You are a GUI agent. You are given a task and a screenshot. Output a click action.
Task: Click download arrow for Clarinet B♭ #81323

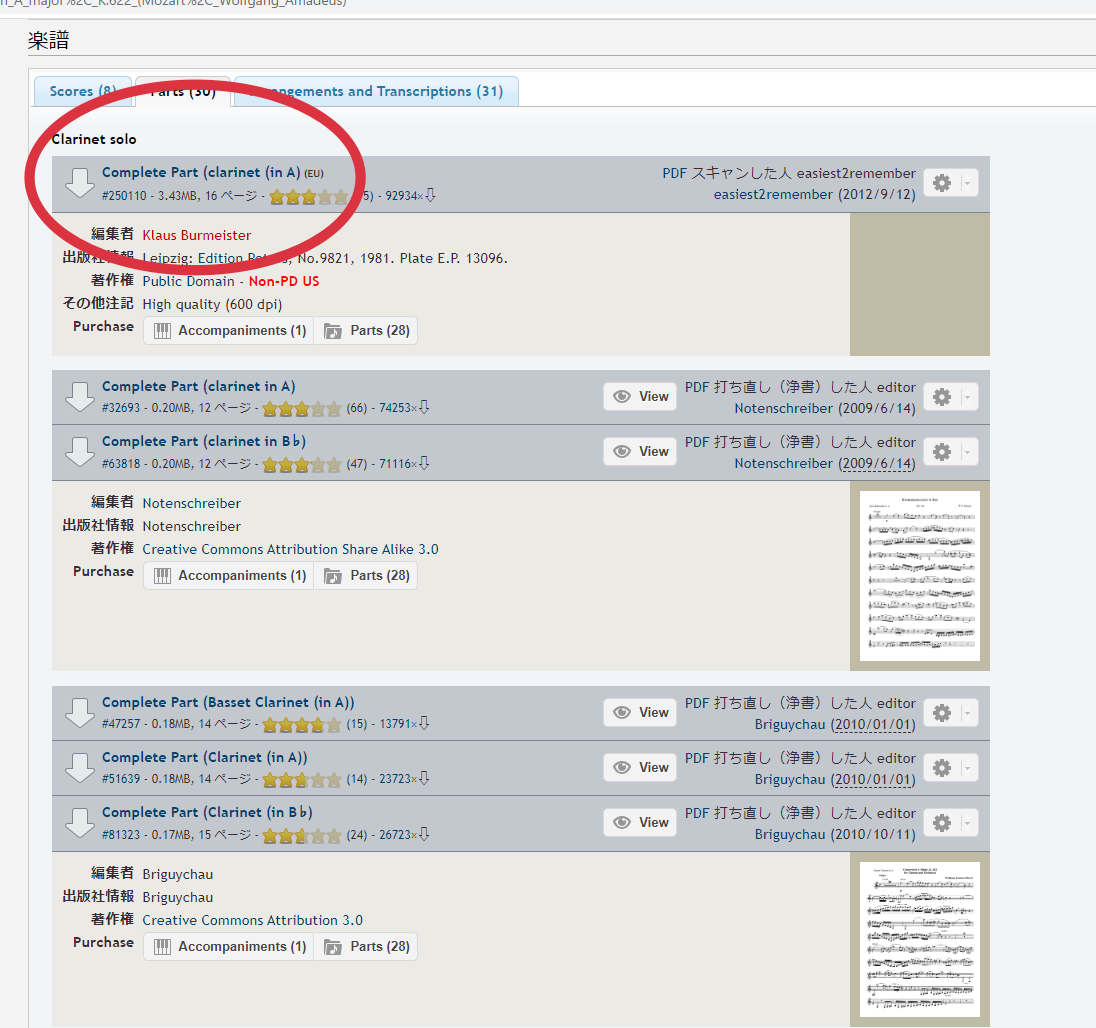click(x=79, y=823)
